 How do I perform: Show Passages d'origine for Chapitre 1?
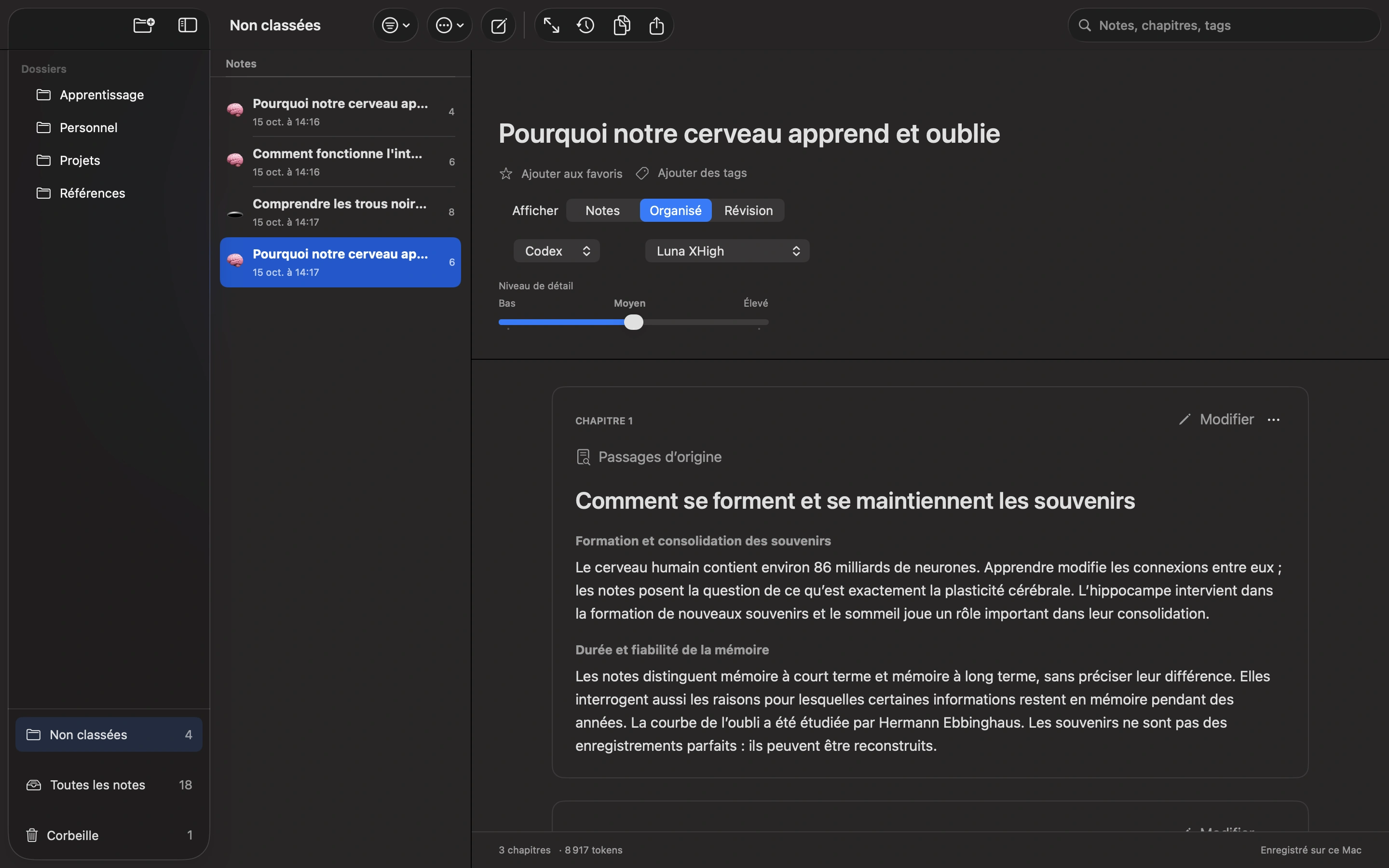[649, 457]
